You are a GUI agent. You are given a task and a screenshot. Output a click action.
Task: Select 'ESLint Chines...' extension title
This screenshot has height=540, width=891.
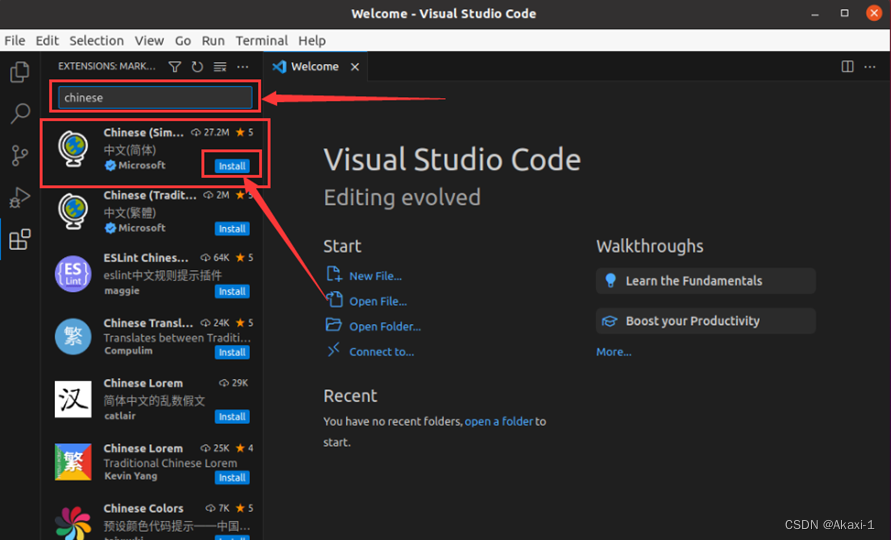(145, 257)
